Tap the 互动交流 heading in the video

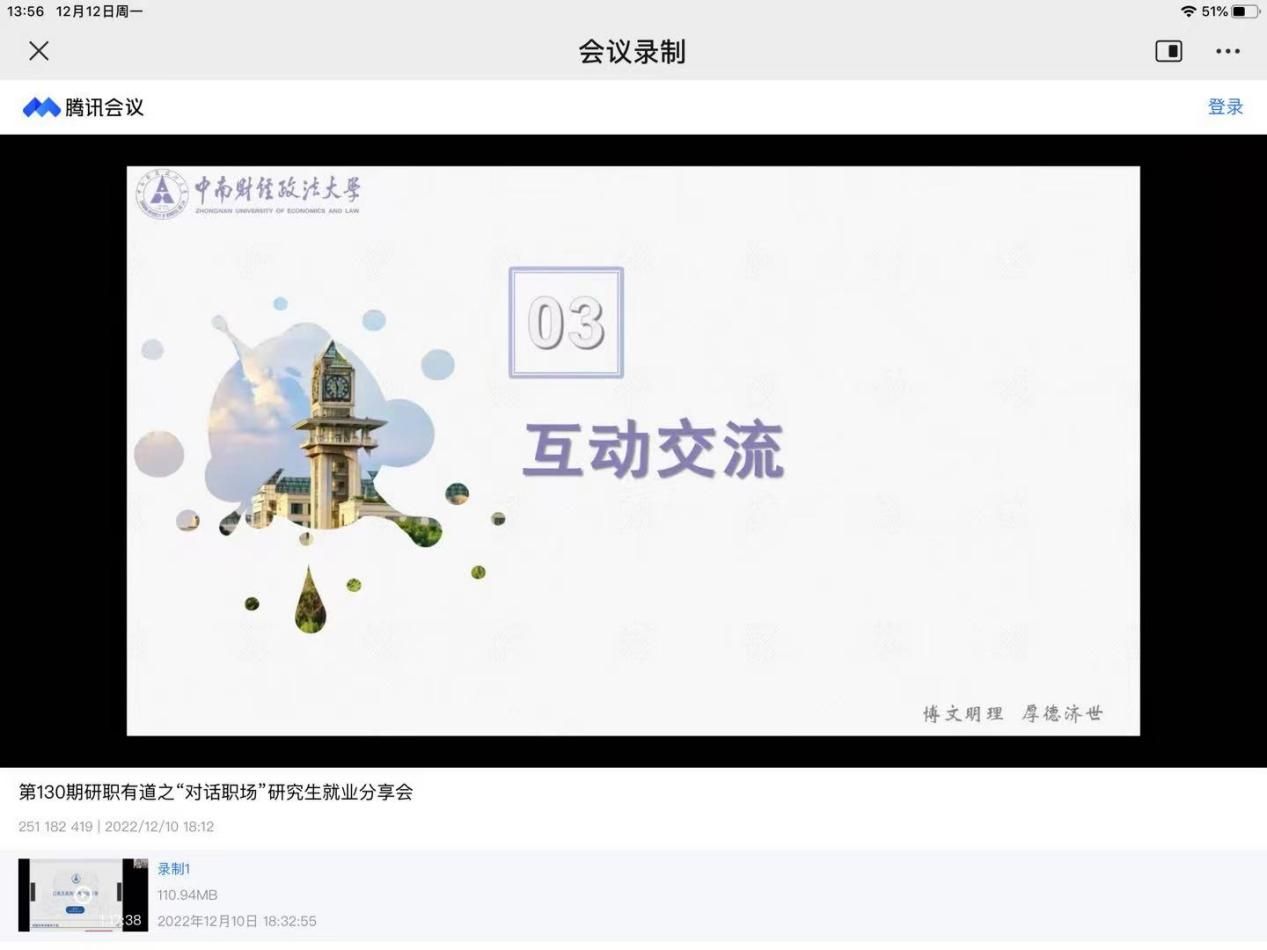point(653,451)
